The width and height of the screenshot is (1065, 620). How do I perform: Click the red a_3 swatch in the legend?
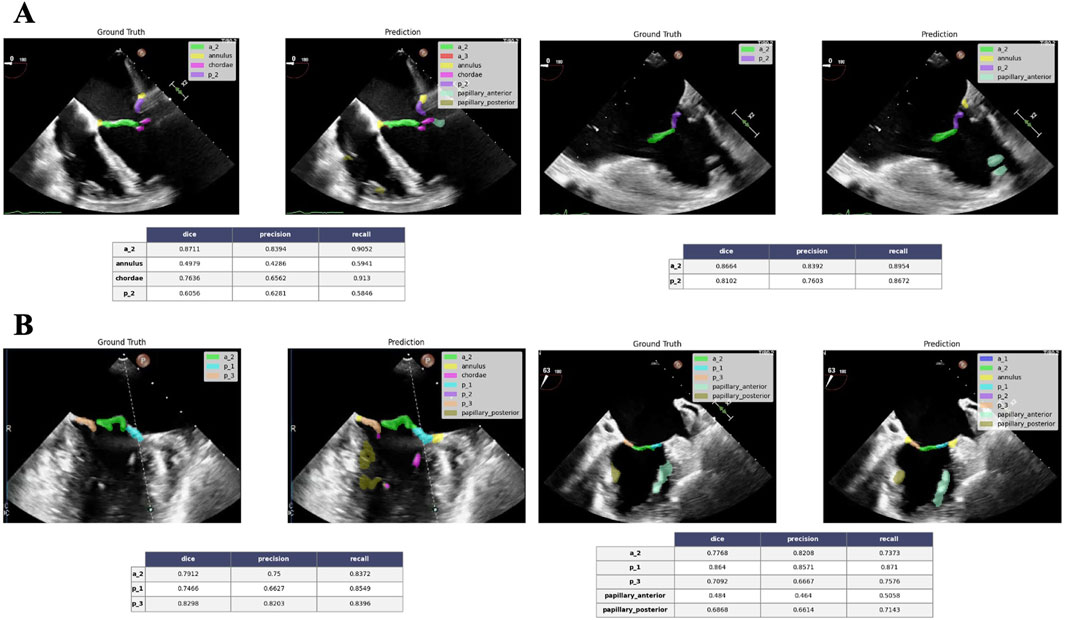[x=446, y=58]
